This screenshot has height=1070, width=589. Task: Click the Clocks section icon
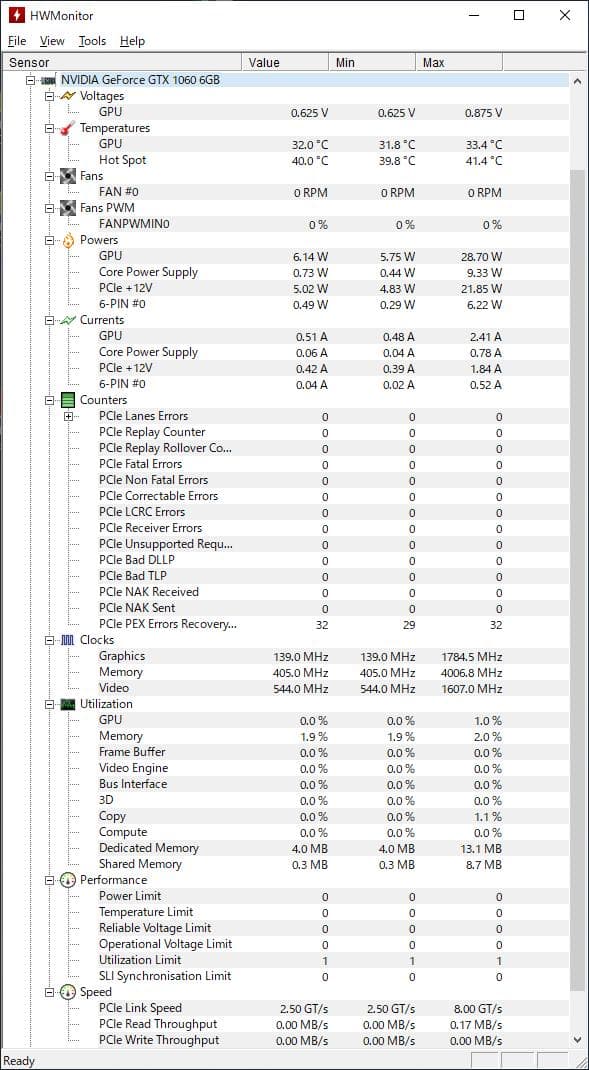click(x=68, y=640)
